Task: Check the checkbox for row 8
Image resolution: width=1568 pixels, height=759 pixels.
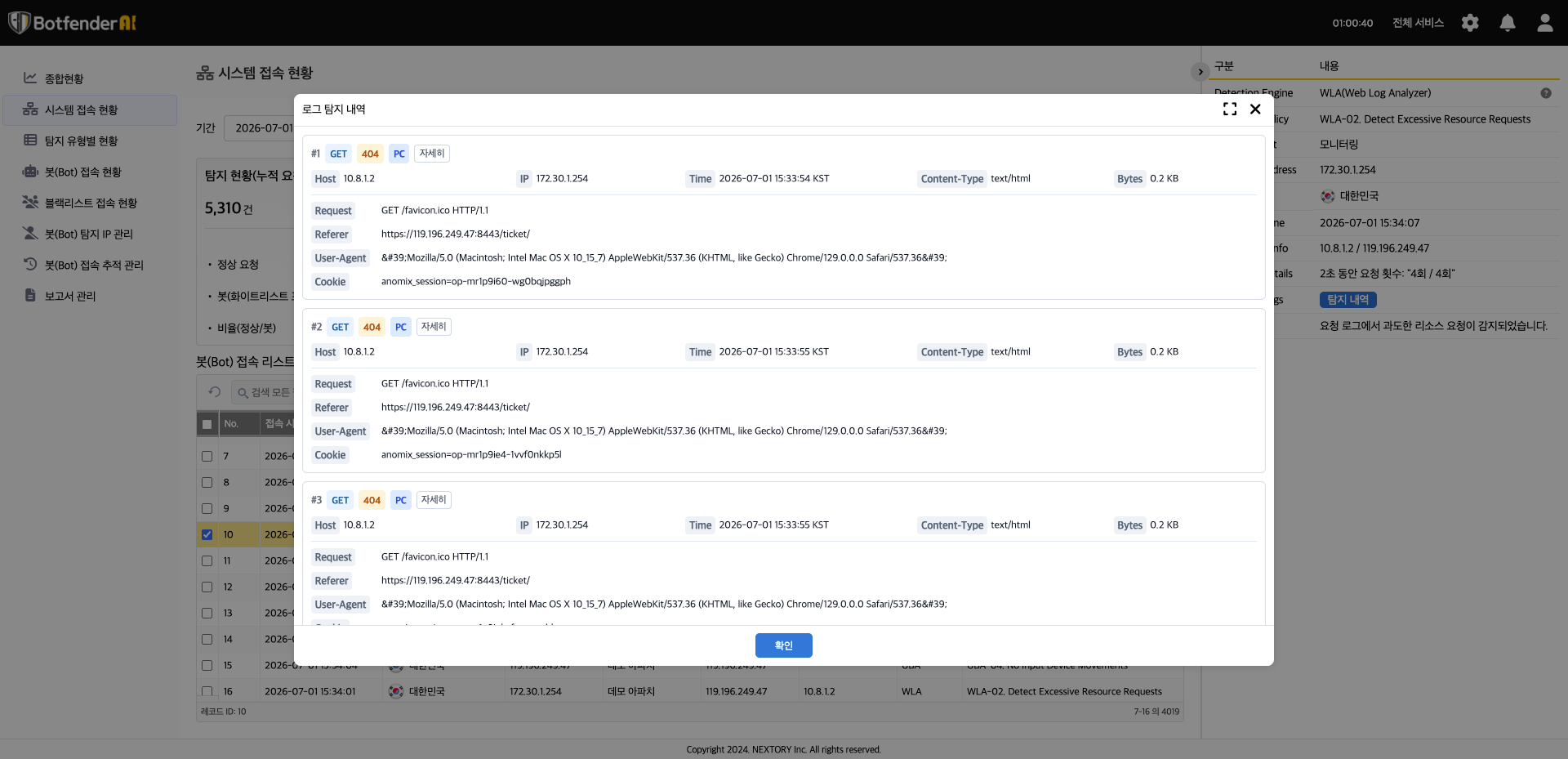Action: [x=207, y=482]
